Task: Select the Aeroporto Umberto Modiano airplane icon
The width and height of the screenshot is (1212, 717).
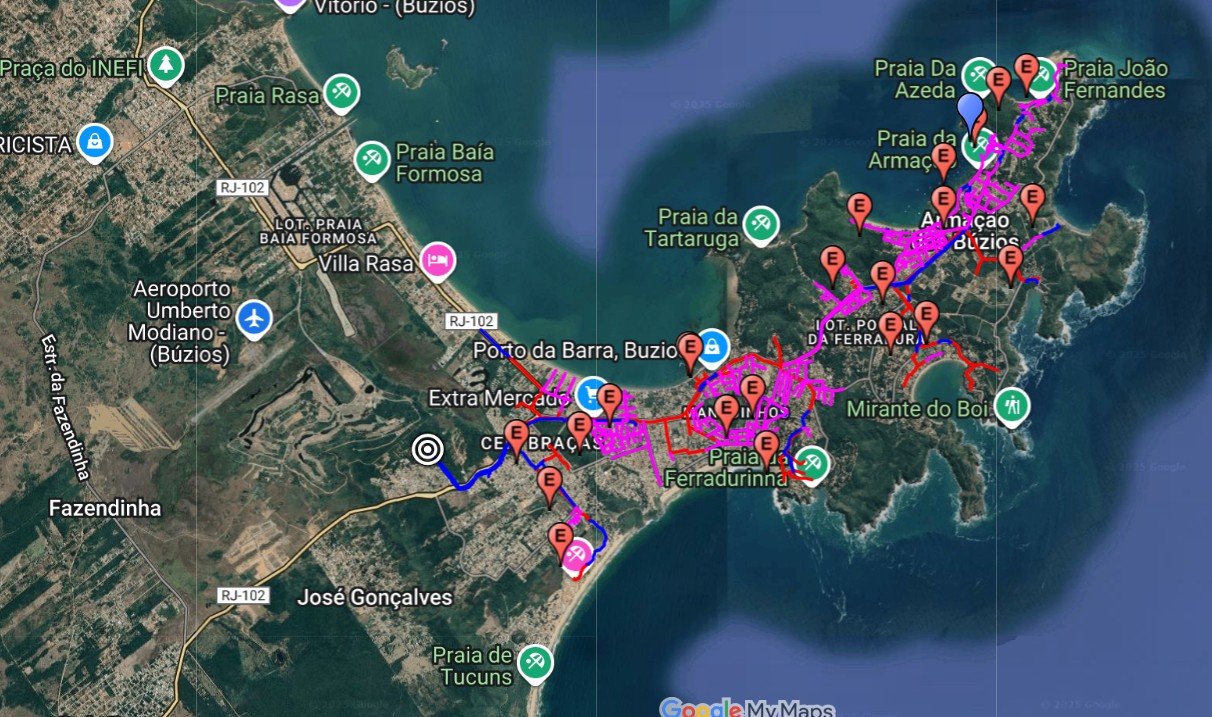Action: pos(256,319)
